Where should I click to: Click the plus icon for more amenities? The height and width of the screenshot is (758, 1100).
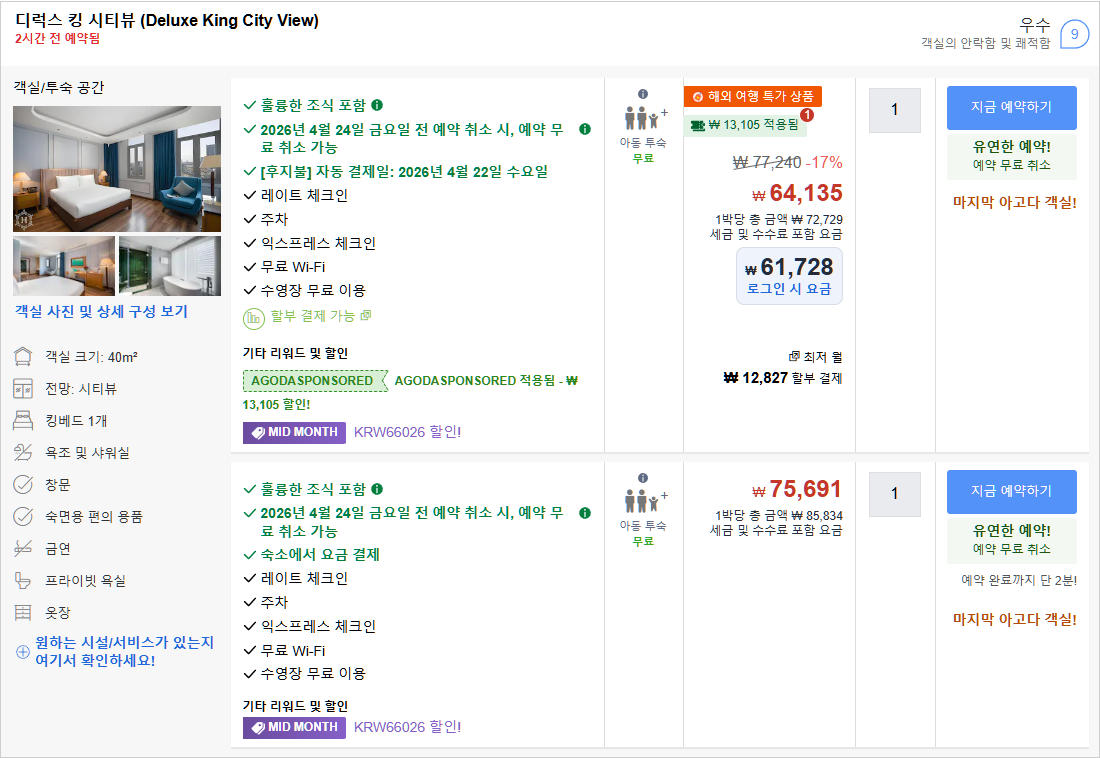(x=23, y=652)
